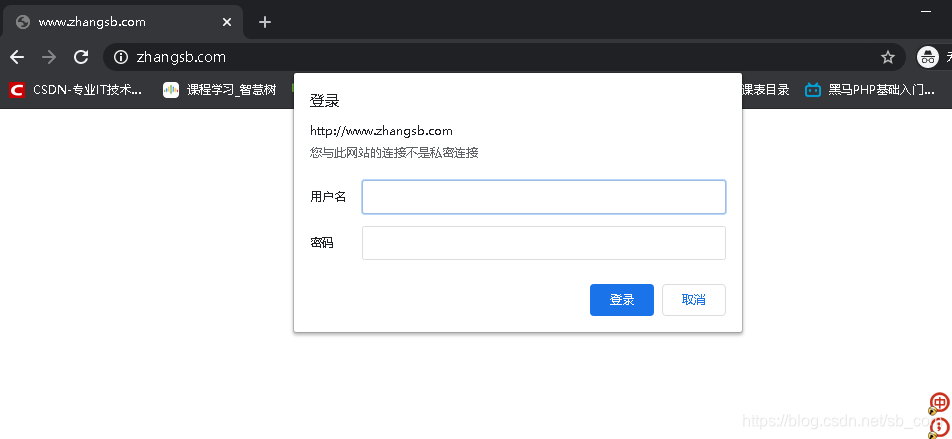
Task: Click the red 中 input method icon
Action: [x=940, y=402]
